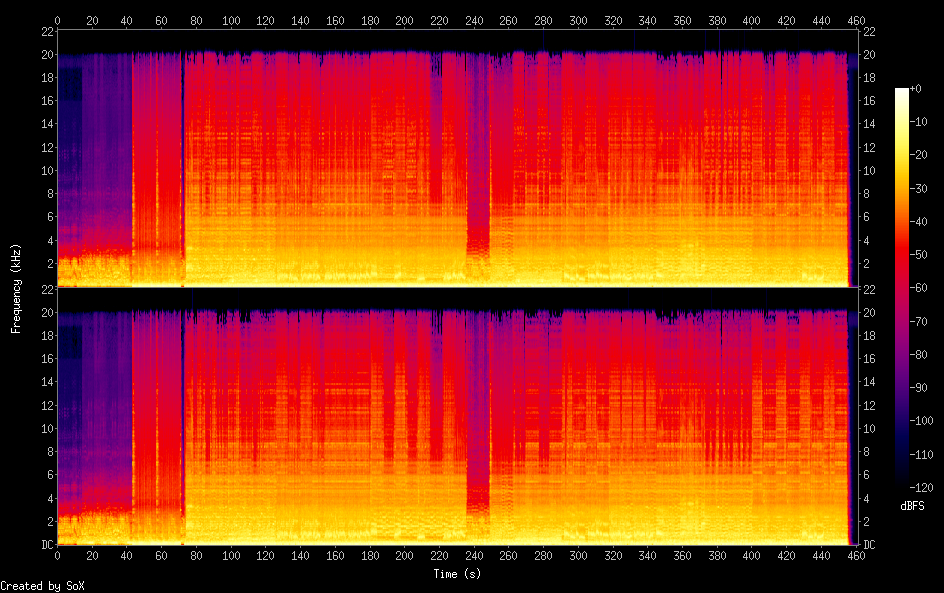
Task: Click the 'DC' label at bottom left
Action: pyautogui.click(x=45, y=544)
